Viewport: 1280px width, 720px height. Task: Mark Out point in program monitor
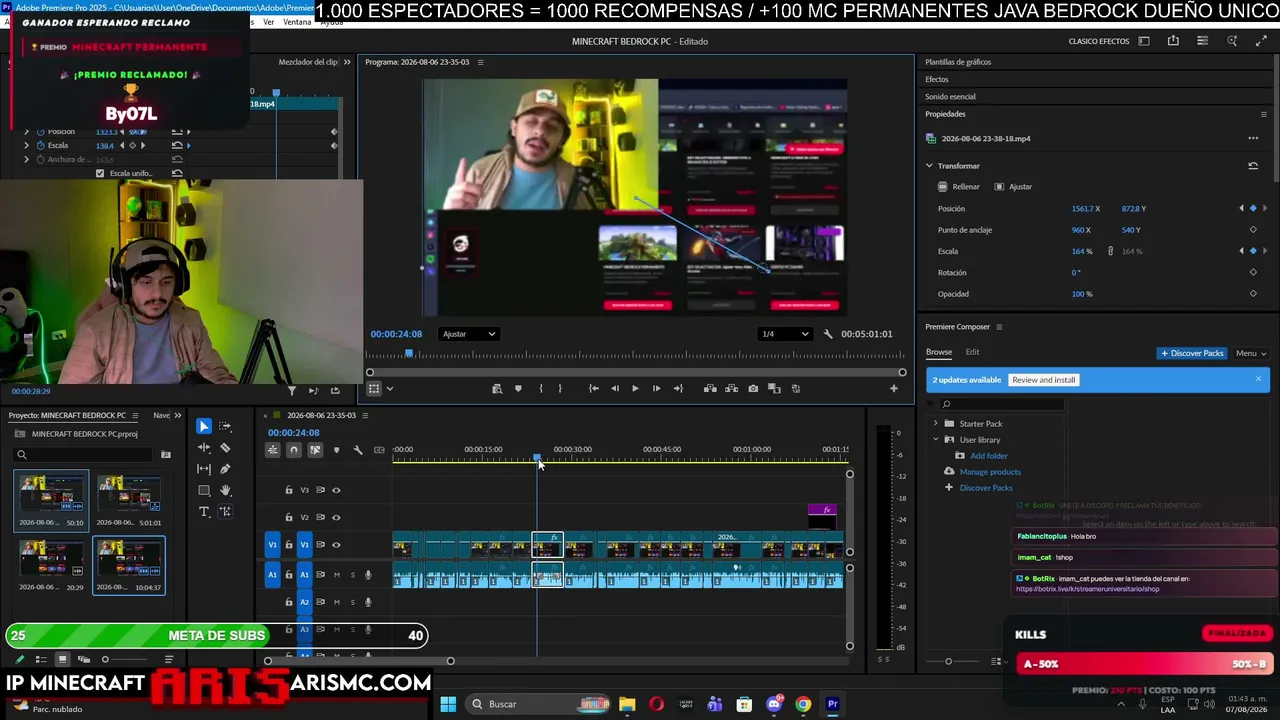click(560, 389)
